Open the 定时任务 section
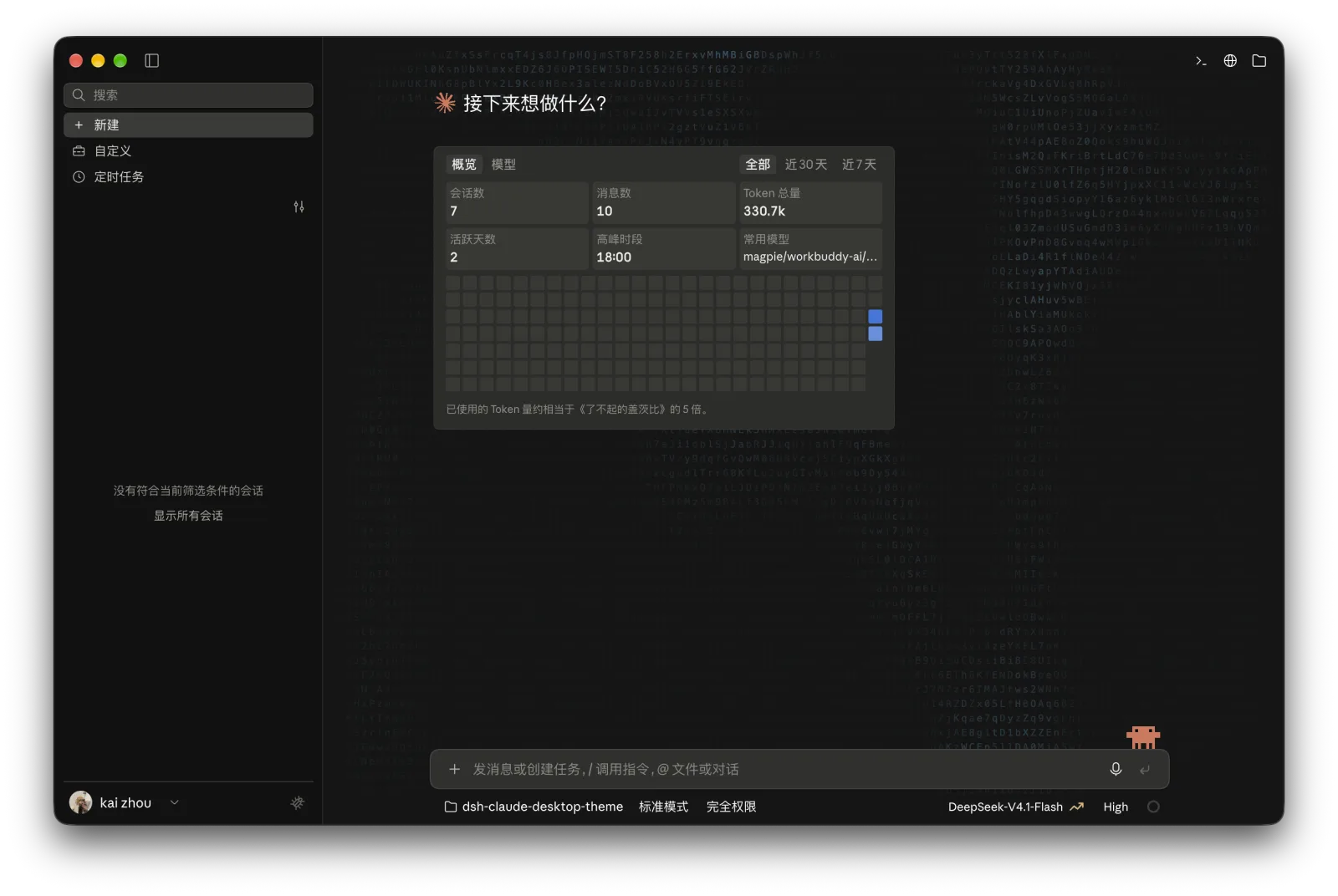This screenshot has height=896, width=1338. point(188,176)
